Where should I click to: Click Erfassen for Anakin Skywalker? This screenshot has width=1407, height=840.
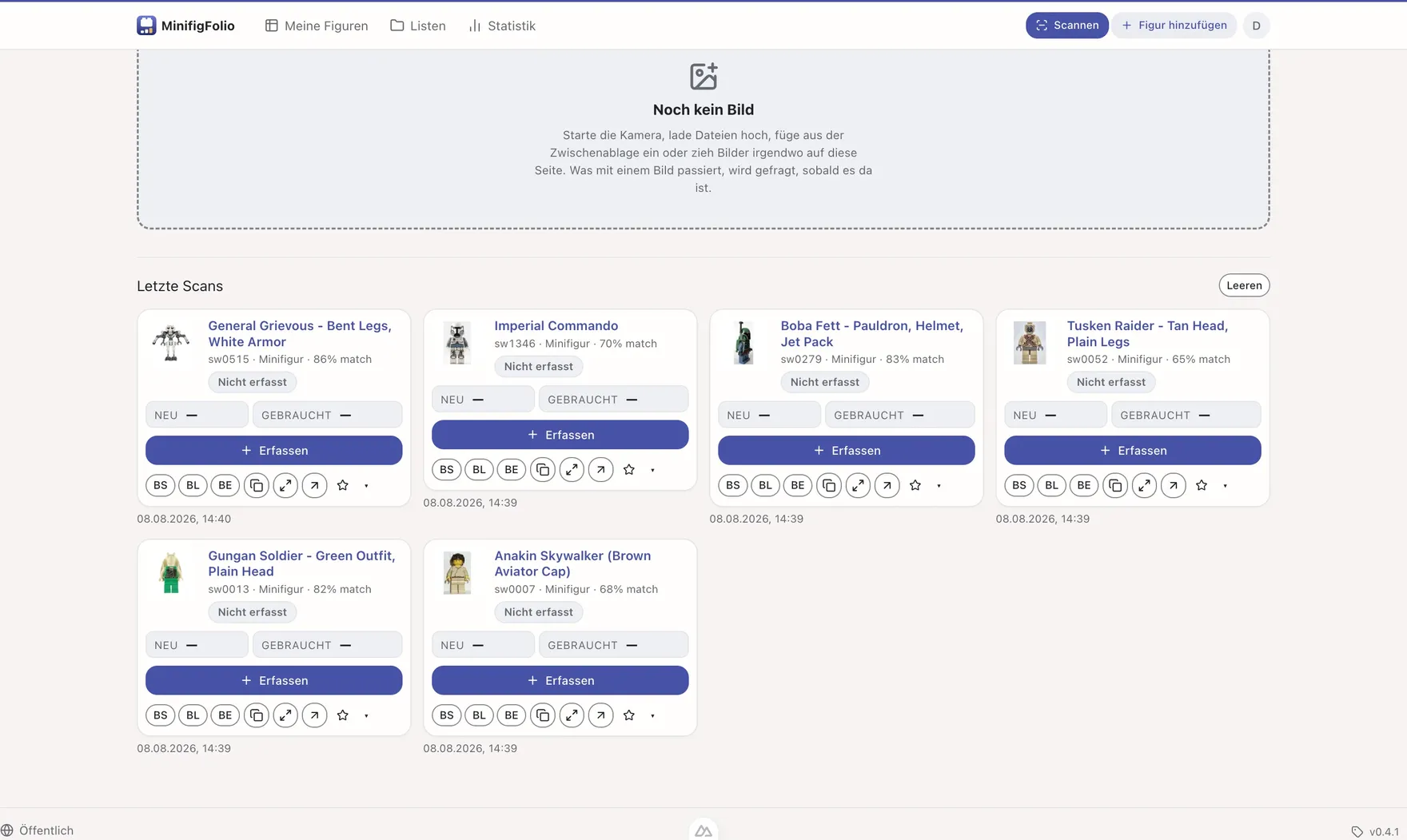coord(560,680)
